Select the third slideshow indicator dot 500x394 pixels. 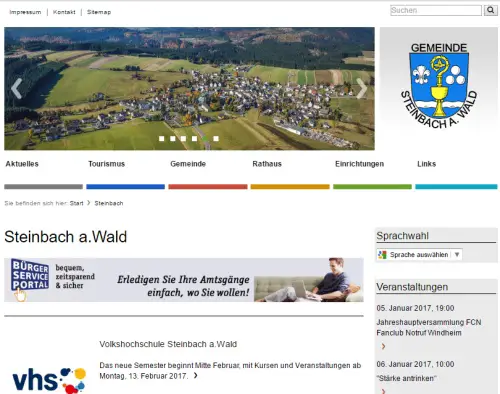(x=184, y=138)
